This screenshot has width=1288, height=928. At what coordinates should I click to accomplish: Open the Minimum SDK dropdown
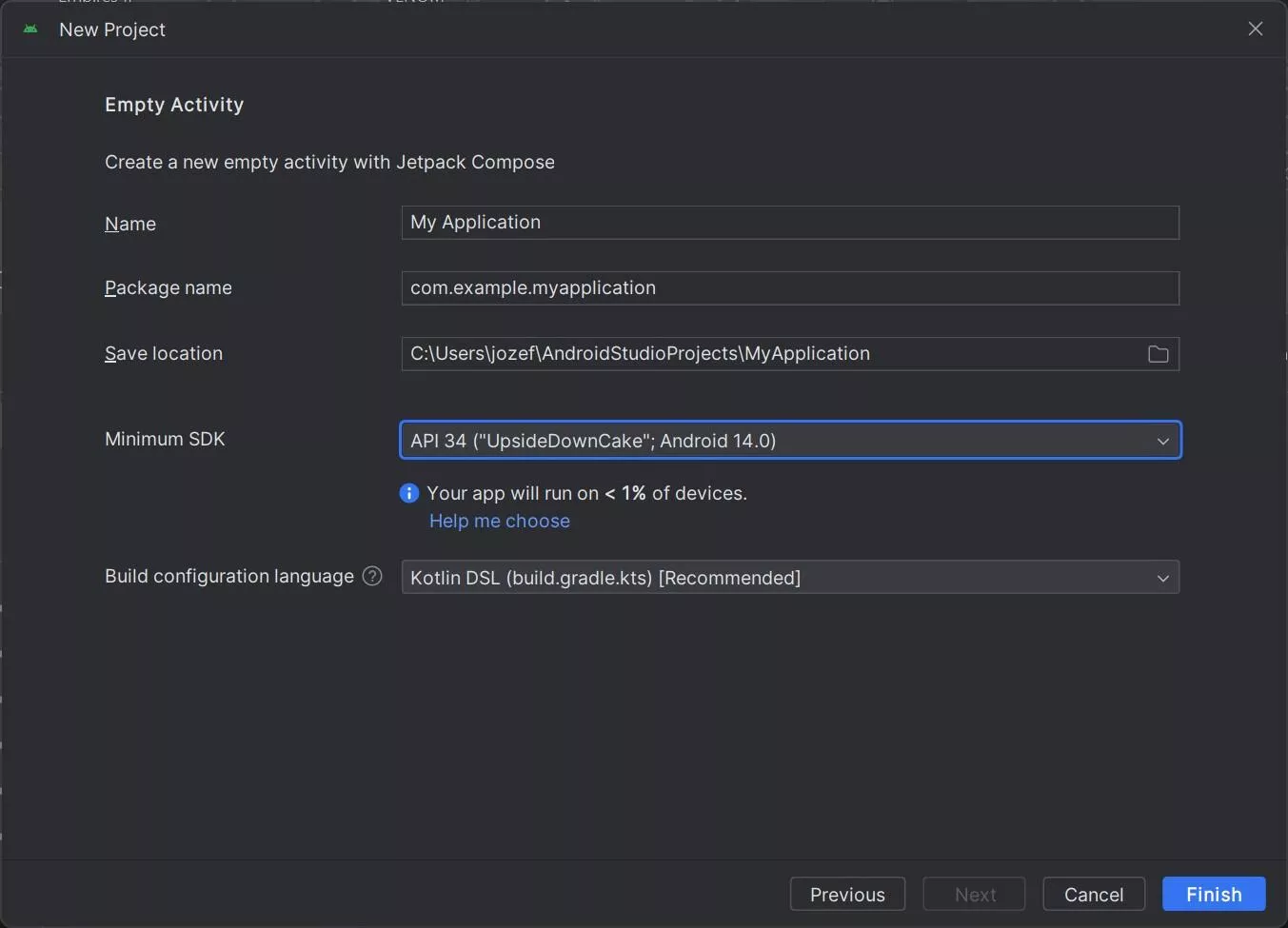(789, 441)
